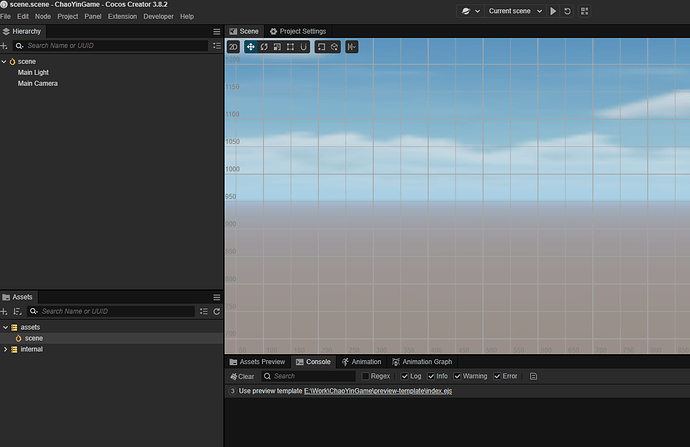Screen dimensions: 690x447
Task: Toggle the 2D view mode button
Action: pos(233,47)
